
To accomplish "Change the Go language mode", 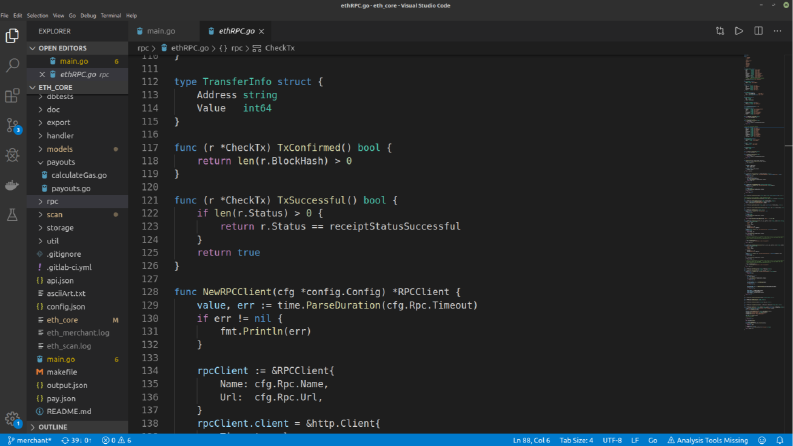I will pos(653,440).
